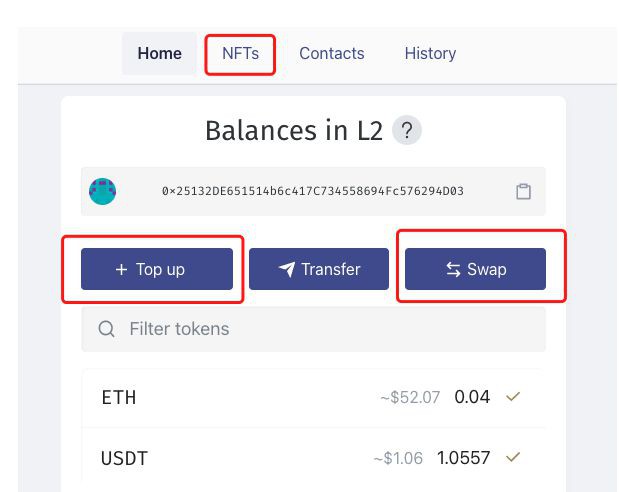The image size is (619, 492).
Task: Copy wallet address with clipboard icon
Action: pyautogui.click(x=523, y=192)
